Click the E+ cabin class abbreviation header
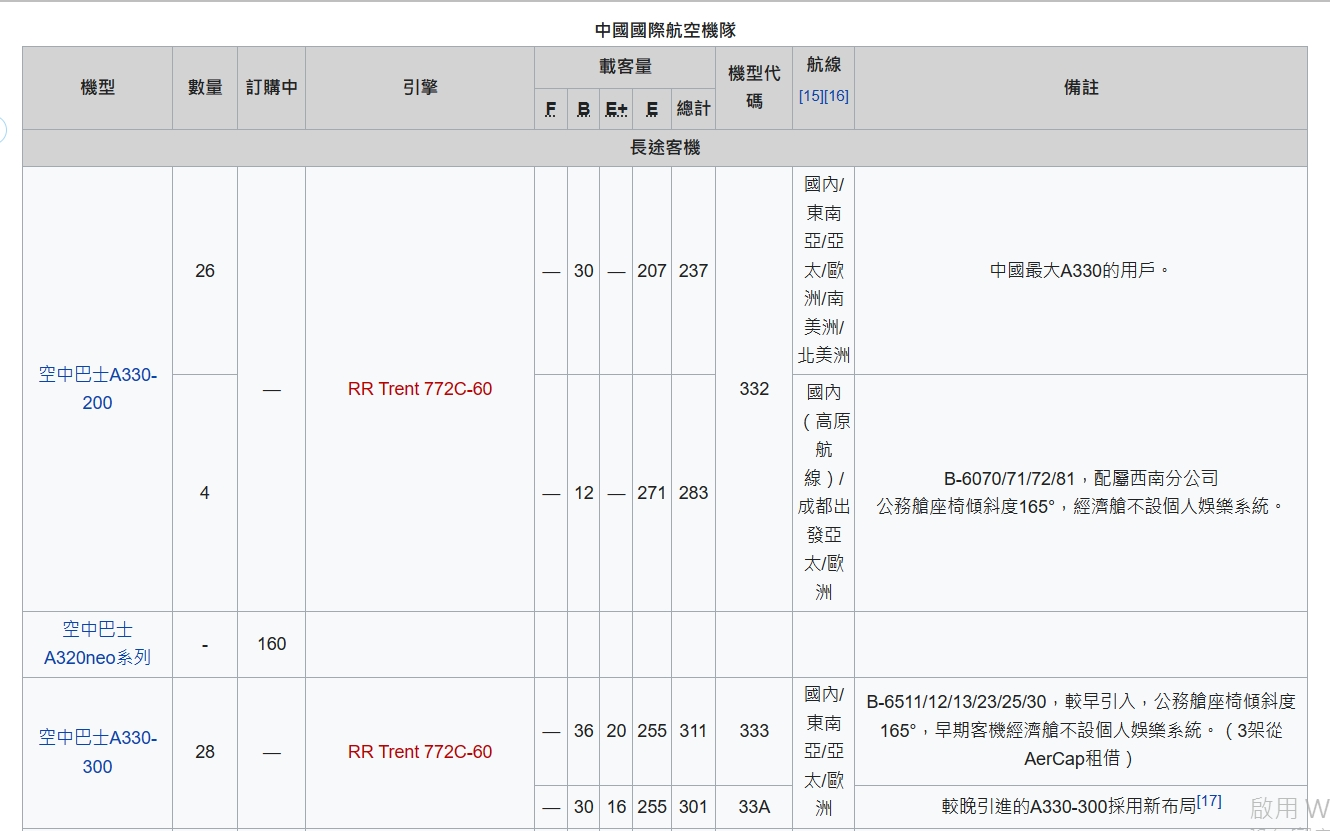This screenshot has width=1330, height=831. tap(616, 109)
